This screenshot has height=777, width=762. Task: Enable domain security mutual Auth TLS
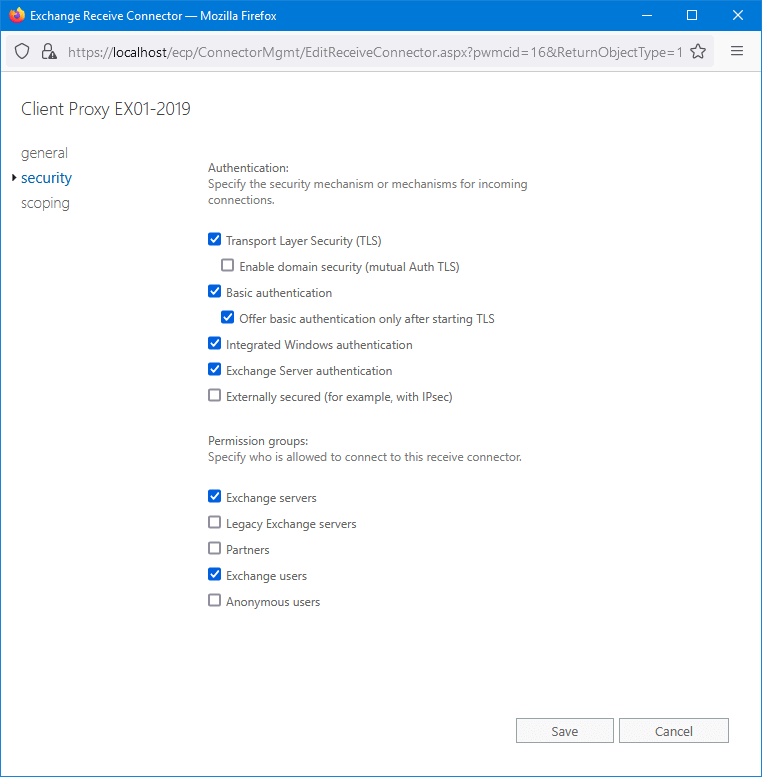coord(228,266)
